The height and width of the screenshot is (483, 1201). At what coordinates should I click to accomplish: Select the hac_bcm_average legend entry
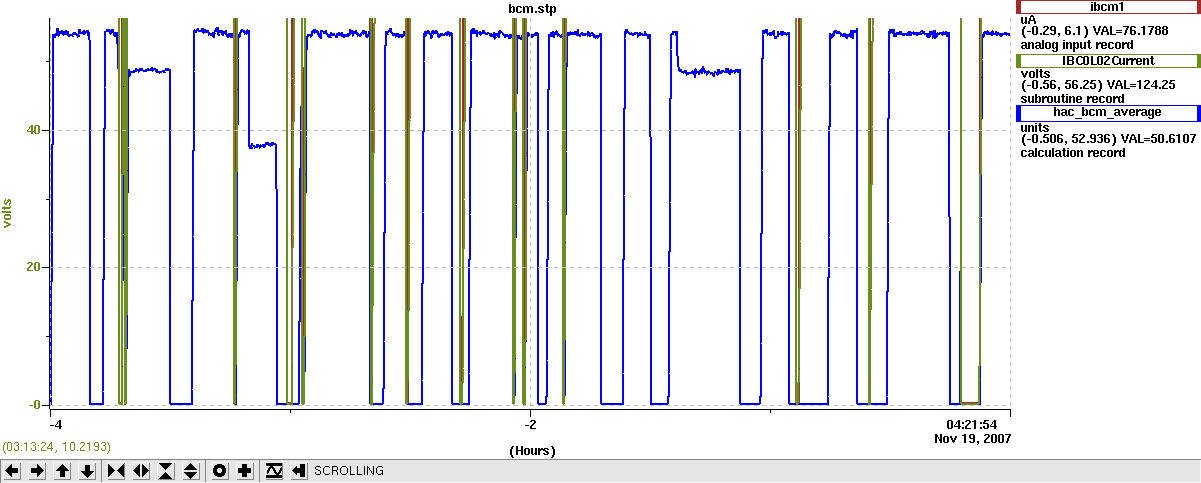pos(1108,112)
